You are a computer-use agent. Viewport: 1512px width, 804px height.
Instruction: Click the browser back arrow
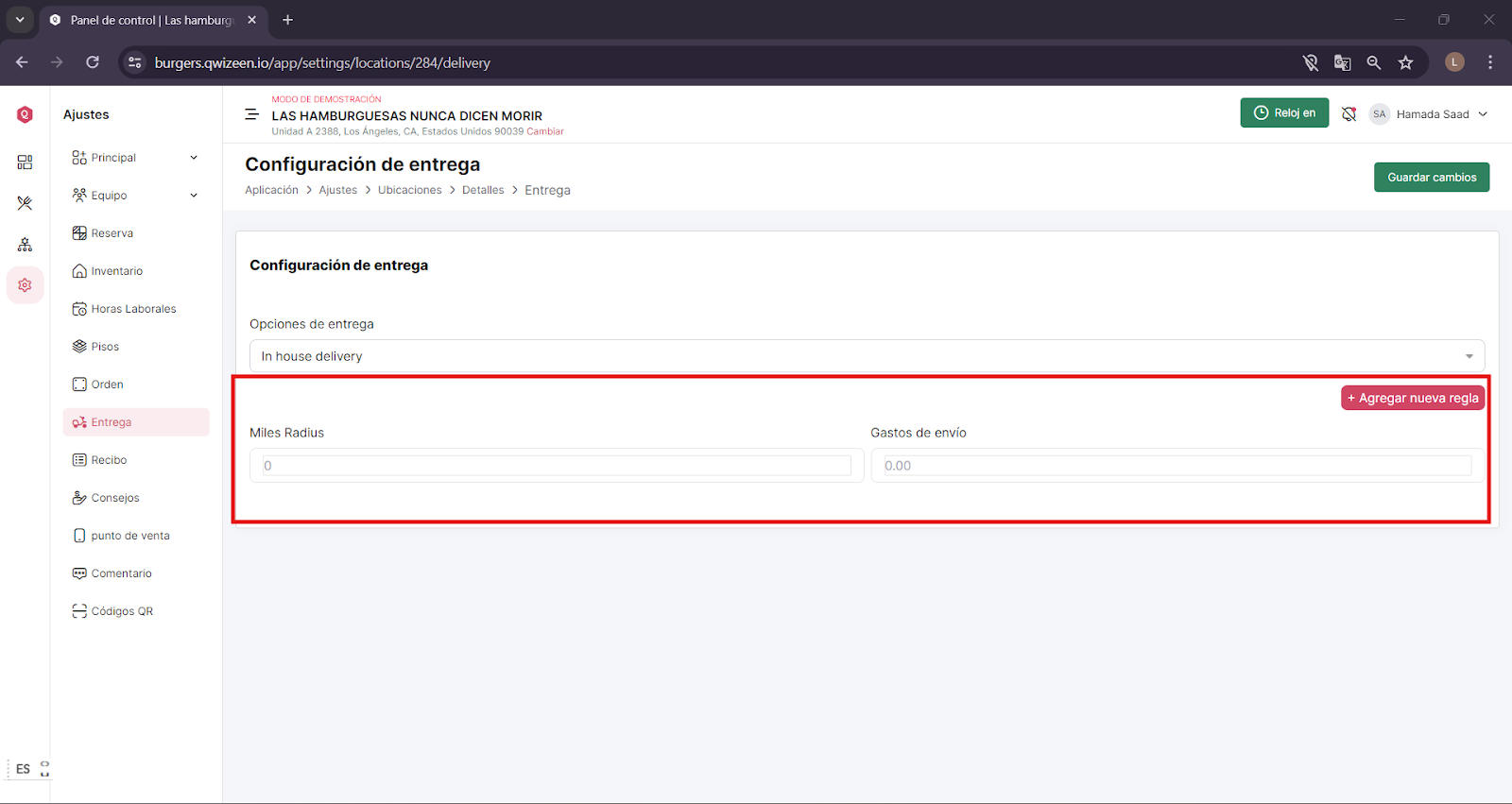tap(22, 62)
